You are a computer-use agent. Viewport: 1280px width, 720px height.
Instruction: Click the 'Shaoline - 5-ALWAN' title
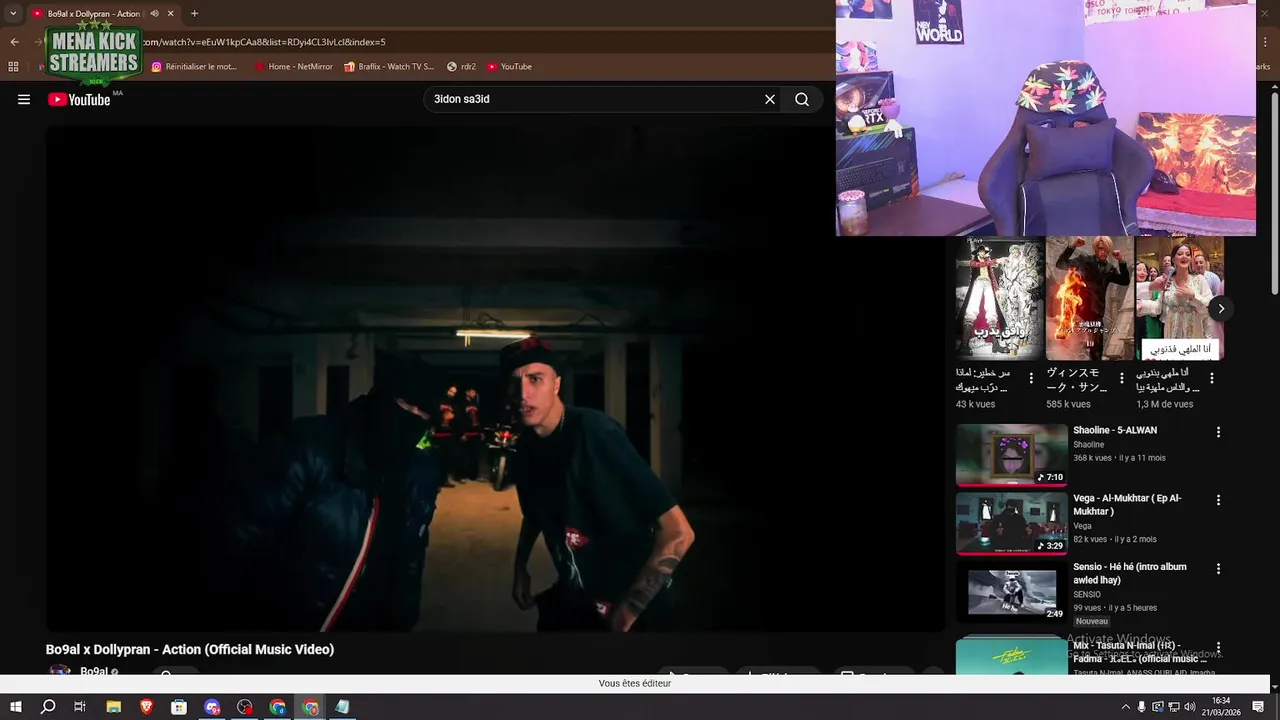(1115, 430)
